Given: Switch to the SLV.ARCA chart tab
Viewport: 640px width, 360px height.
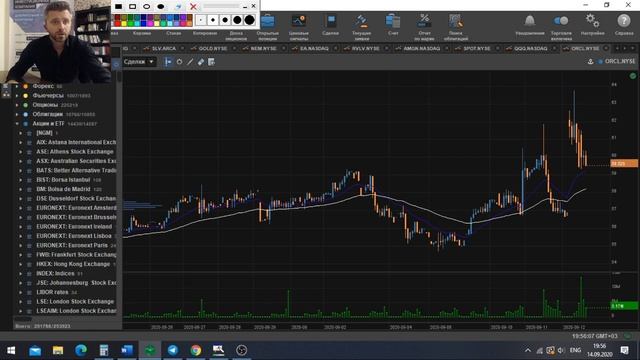Looking at the screenshot, I should (163, 49).
